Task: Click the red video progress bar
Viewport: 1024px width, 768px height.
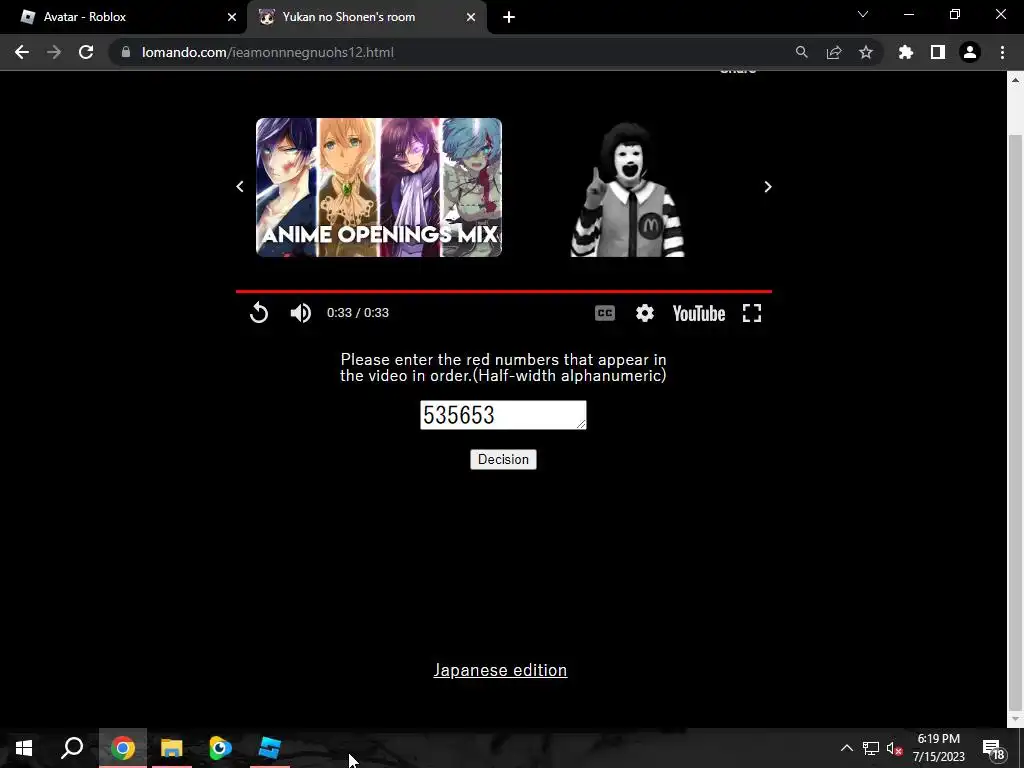Action: click(504, 291)
